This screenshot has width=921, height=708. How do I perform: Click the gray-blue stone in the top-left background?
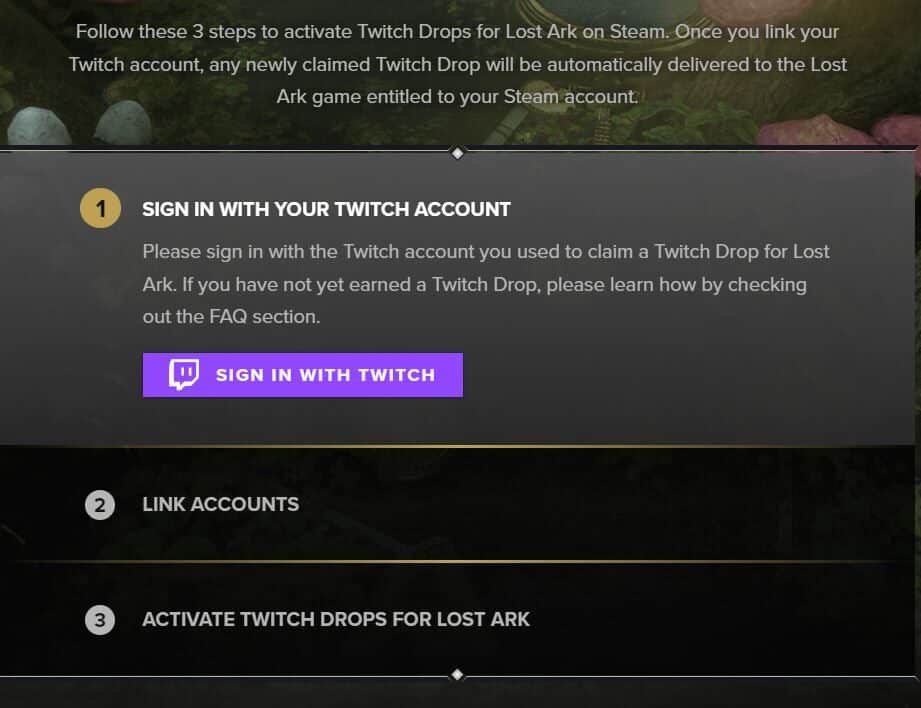38,127
